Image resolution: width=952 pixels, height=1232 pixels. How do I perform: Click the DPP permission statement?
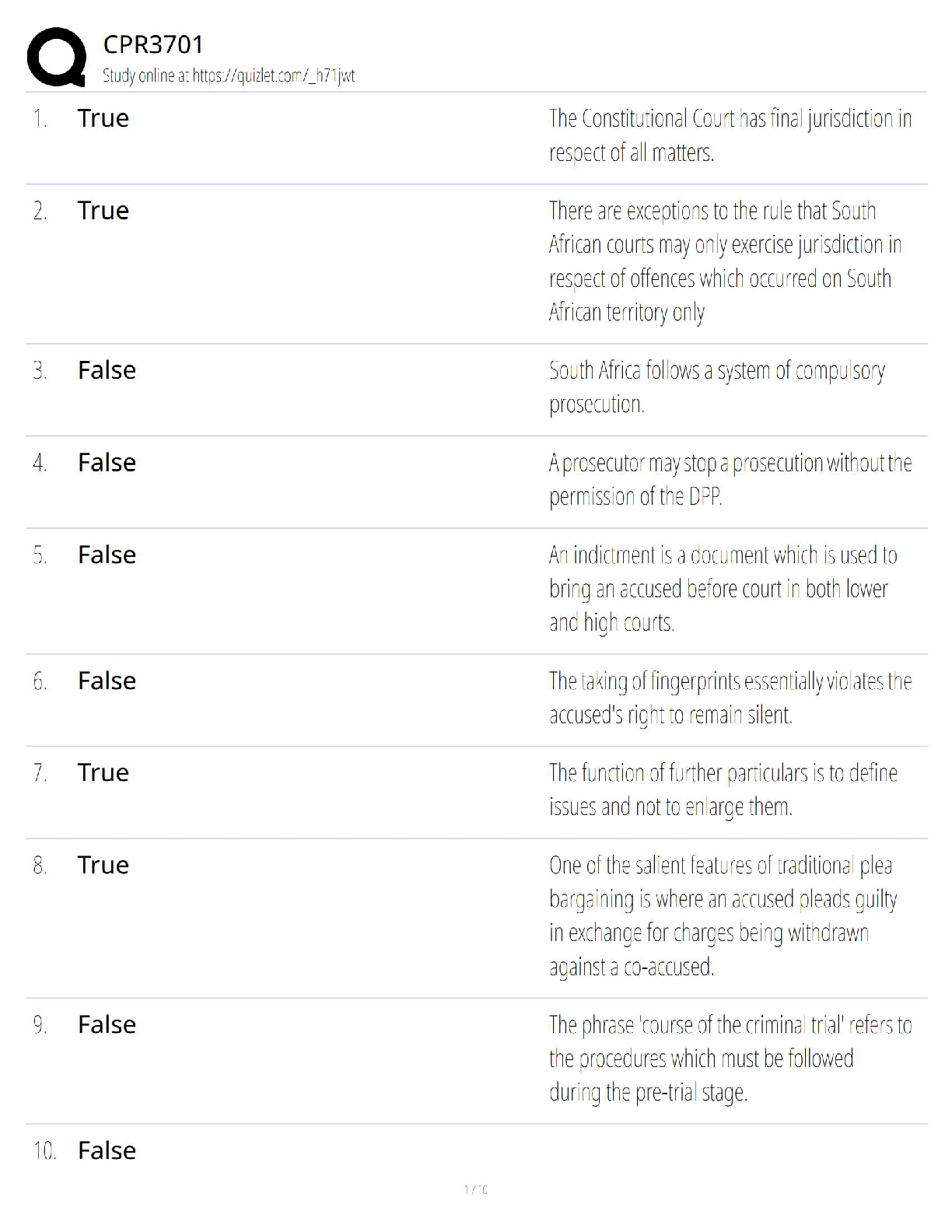click(730, 479)
